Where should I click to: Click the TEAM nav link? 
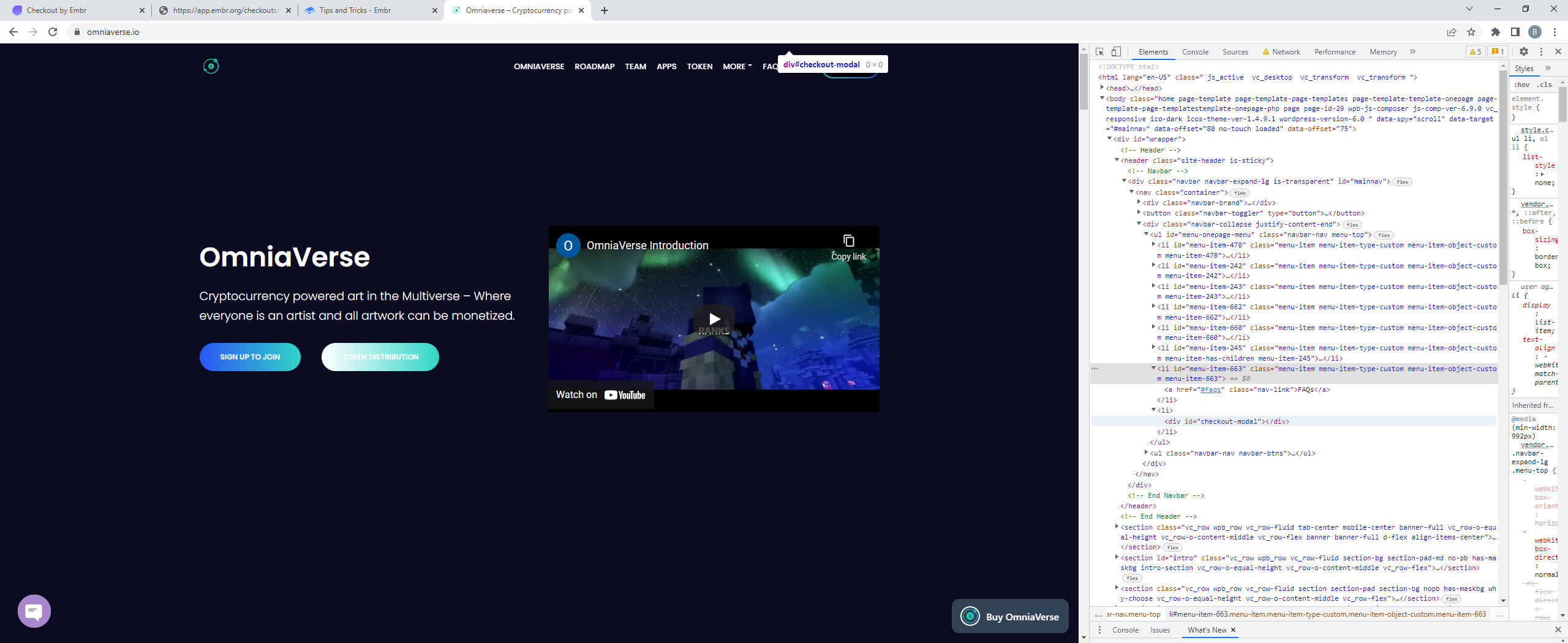(635, 67)
